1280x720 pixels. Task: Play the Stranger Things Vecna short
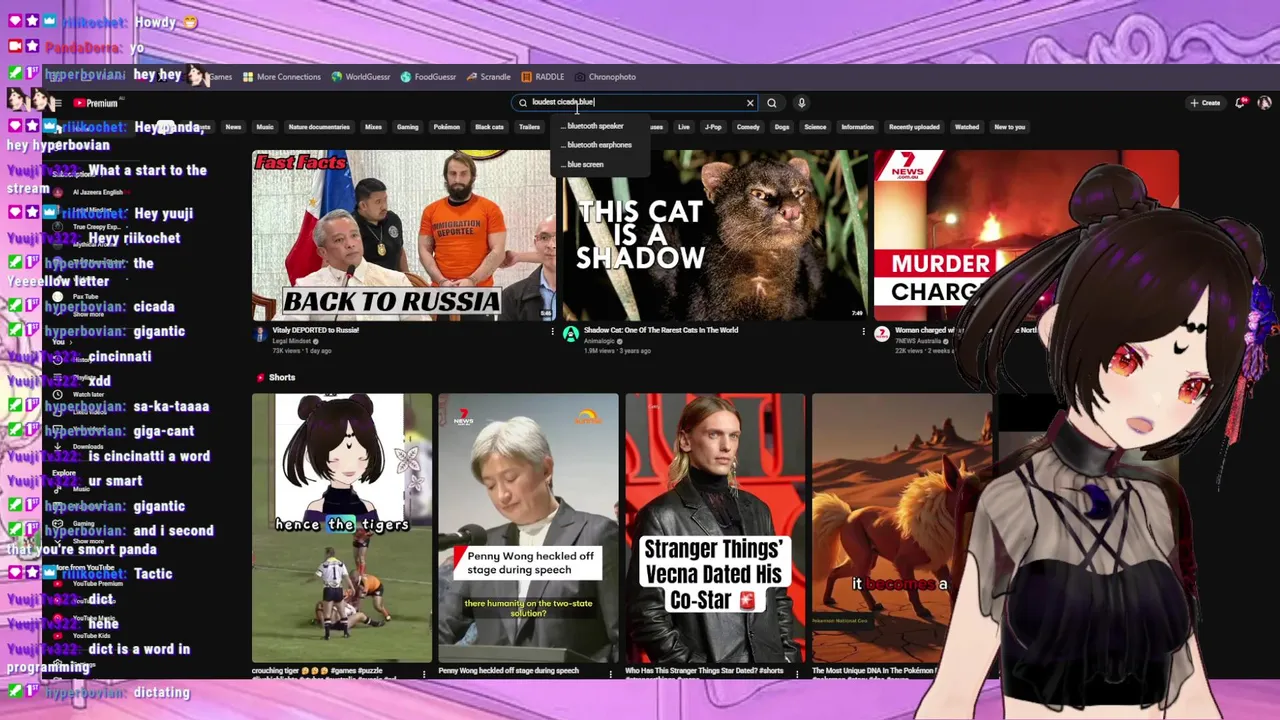(715, 527)
